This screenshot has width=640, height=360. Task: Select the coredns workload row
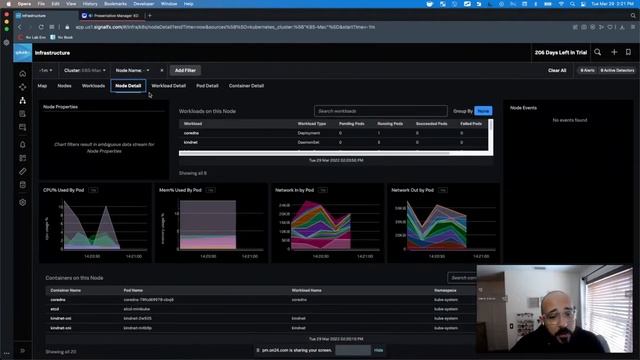coord(333,133)
